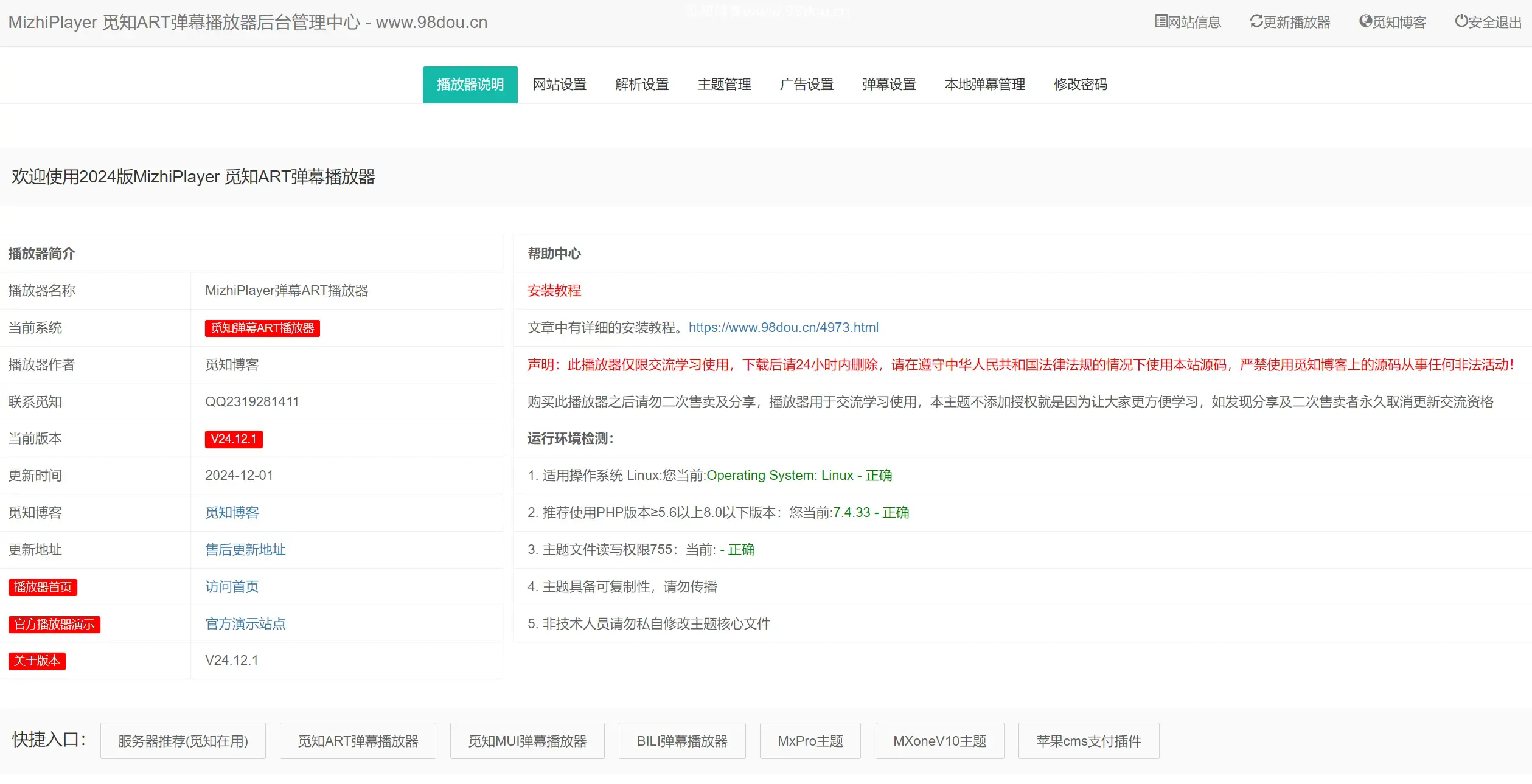The width and height of the screenshot is (1532, 784).
Task: Click the MizhiPlayer admin center page title
Action: 248,23
